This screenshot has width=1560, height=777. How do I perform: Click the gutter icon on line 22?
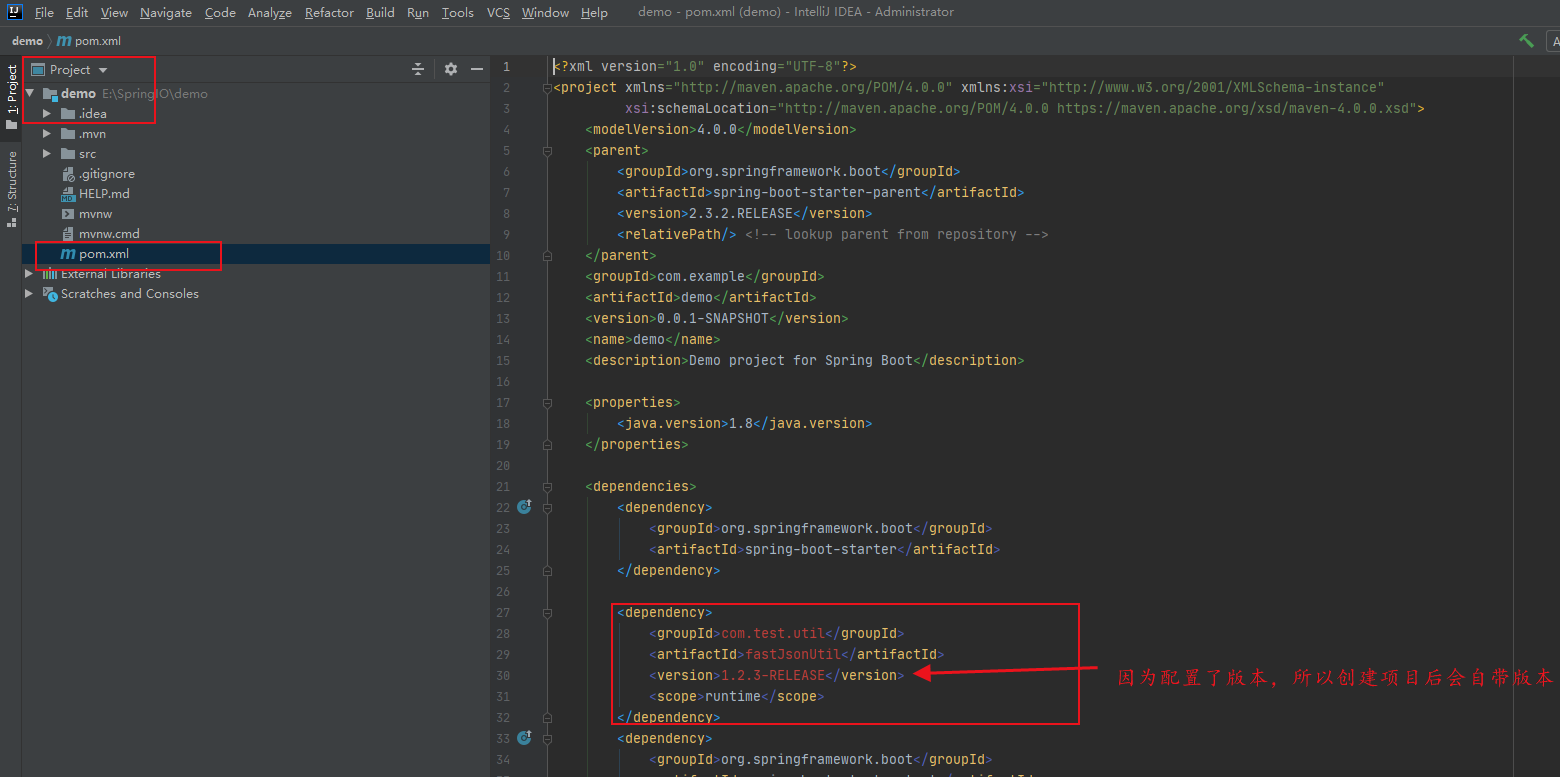pyautogui.click(x=524, y=507)
